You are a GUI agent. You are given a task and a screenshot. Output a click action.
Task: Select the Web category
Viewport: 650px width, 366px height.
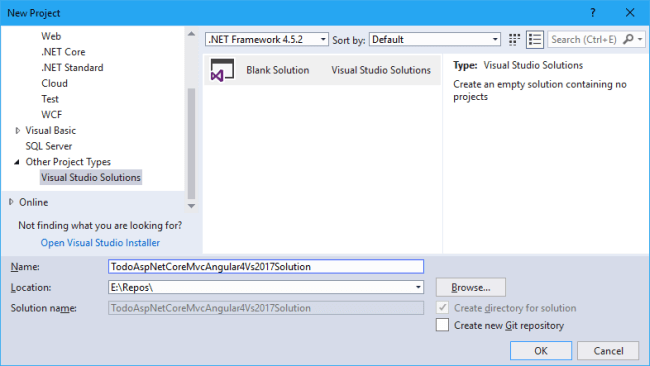click(x=51, y=36)
